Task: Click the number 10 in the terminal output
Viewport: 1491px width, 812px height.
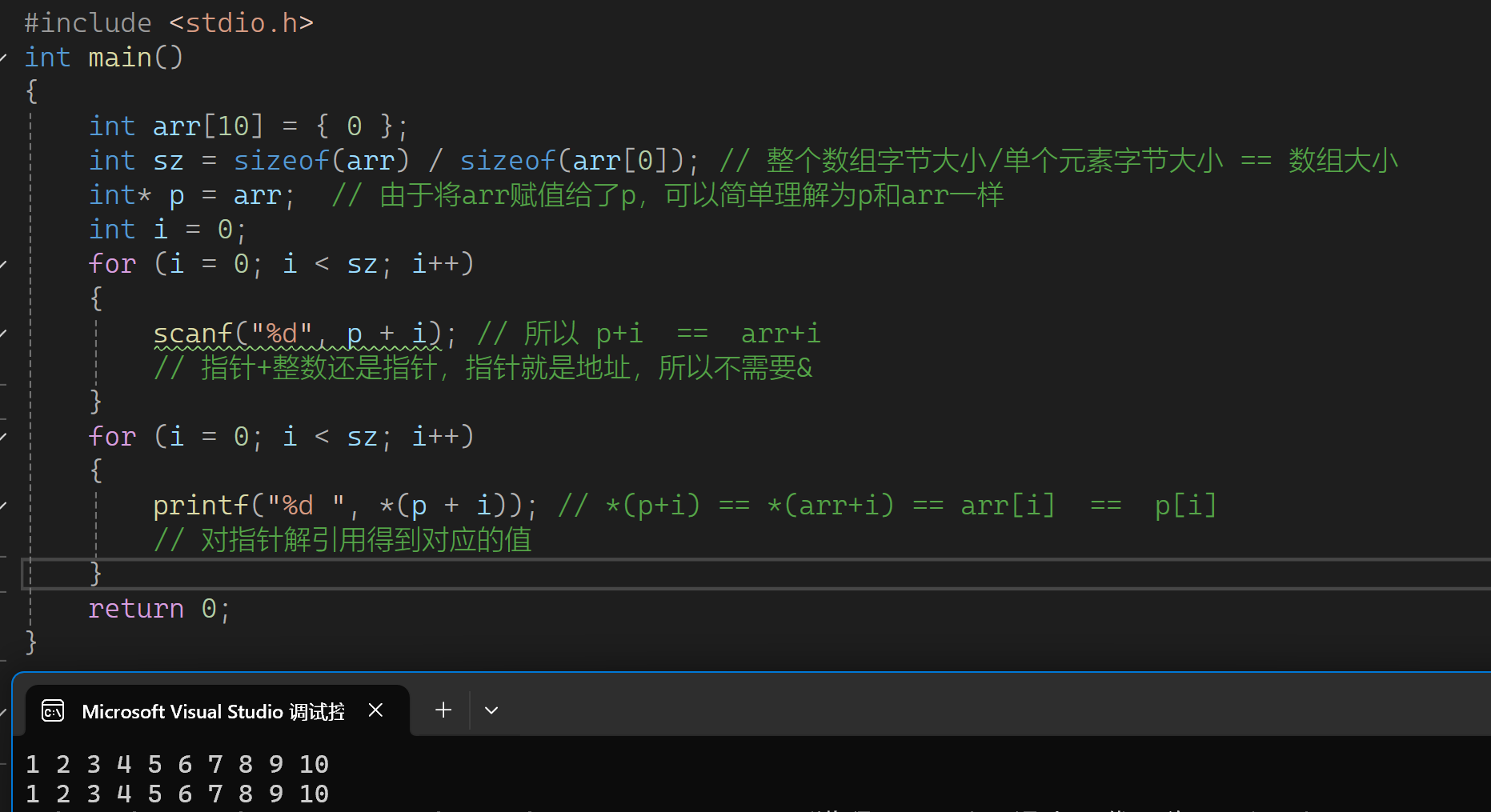Action: point(314,764)
